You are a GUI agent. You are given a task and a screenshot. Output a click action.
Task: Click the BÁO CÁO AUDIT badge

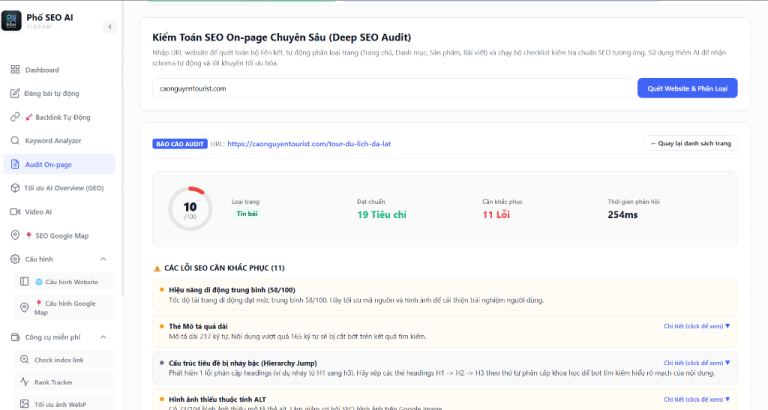(180, 144)
